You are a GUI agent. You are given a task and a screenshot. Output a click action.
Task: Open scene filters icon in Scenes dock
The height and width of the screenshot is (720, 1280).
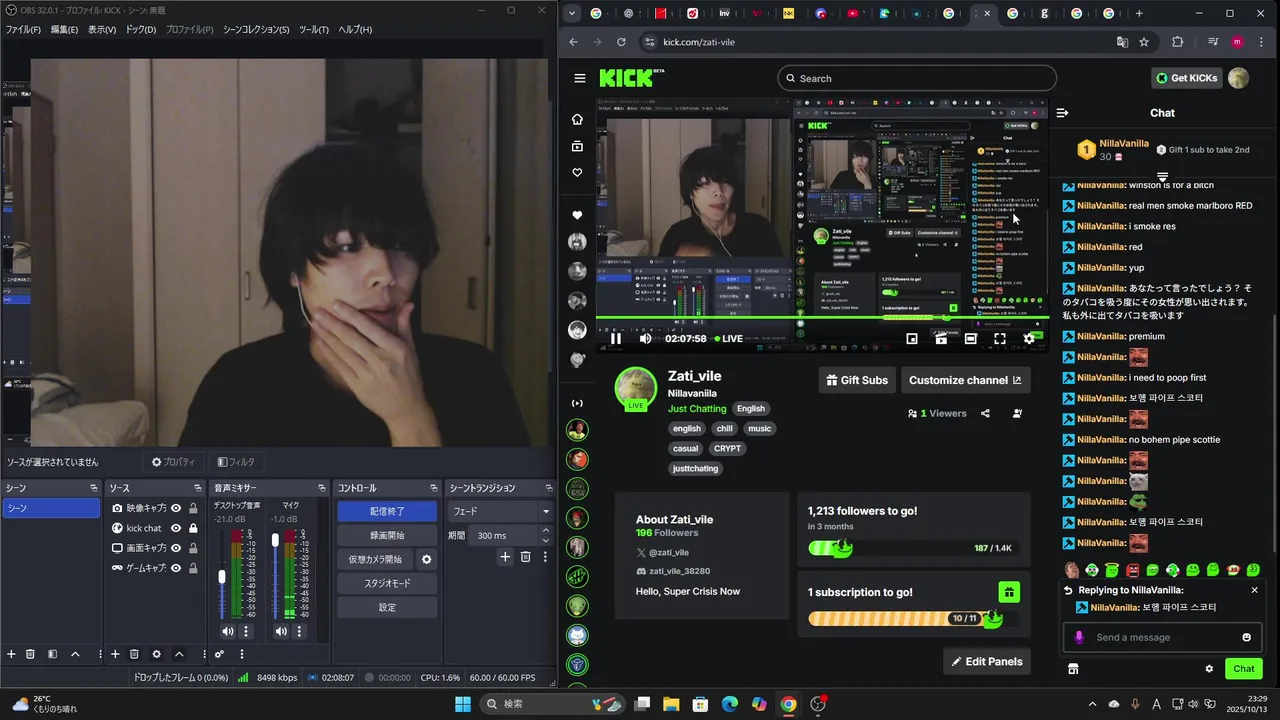click(x=51, y=654)
